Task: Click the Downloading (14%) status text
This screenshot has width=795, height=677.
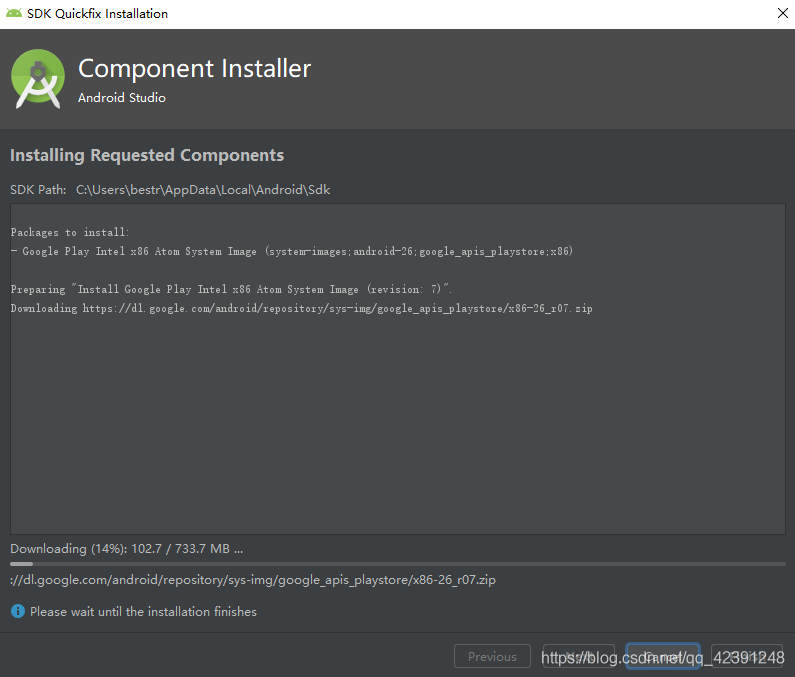Action: pos(126,548)
